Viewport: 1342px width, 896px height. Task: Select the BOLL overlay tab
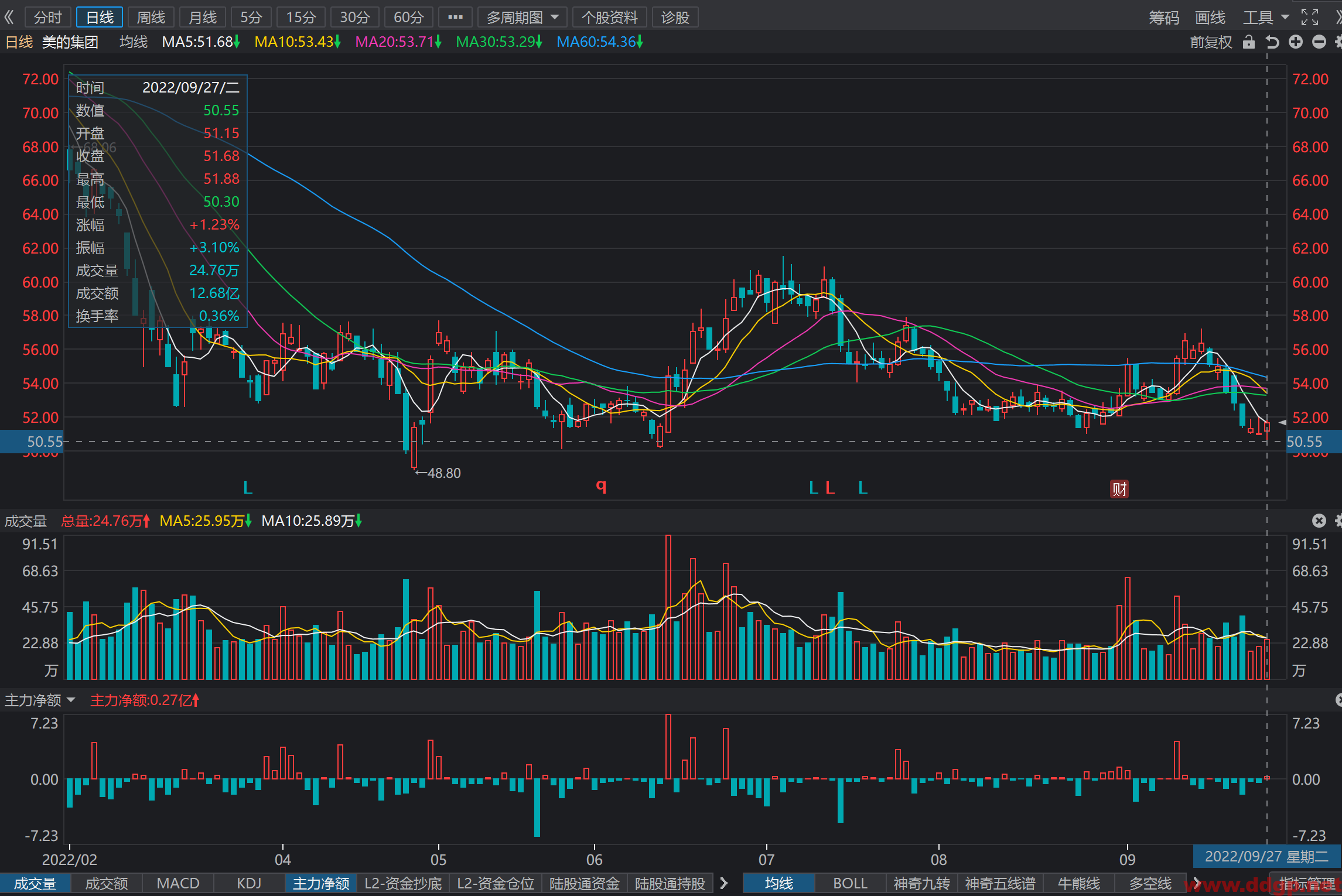tap(851, 883)
